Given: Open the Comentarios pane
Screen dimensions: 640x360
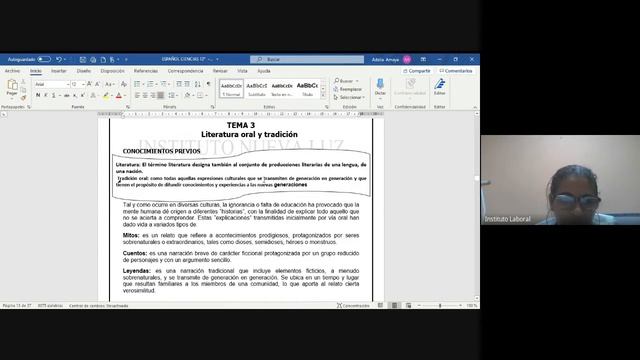Looking at the screenshot, I should coord(456,71).
